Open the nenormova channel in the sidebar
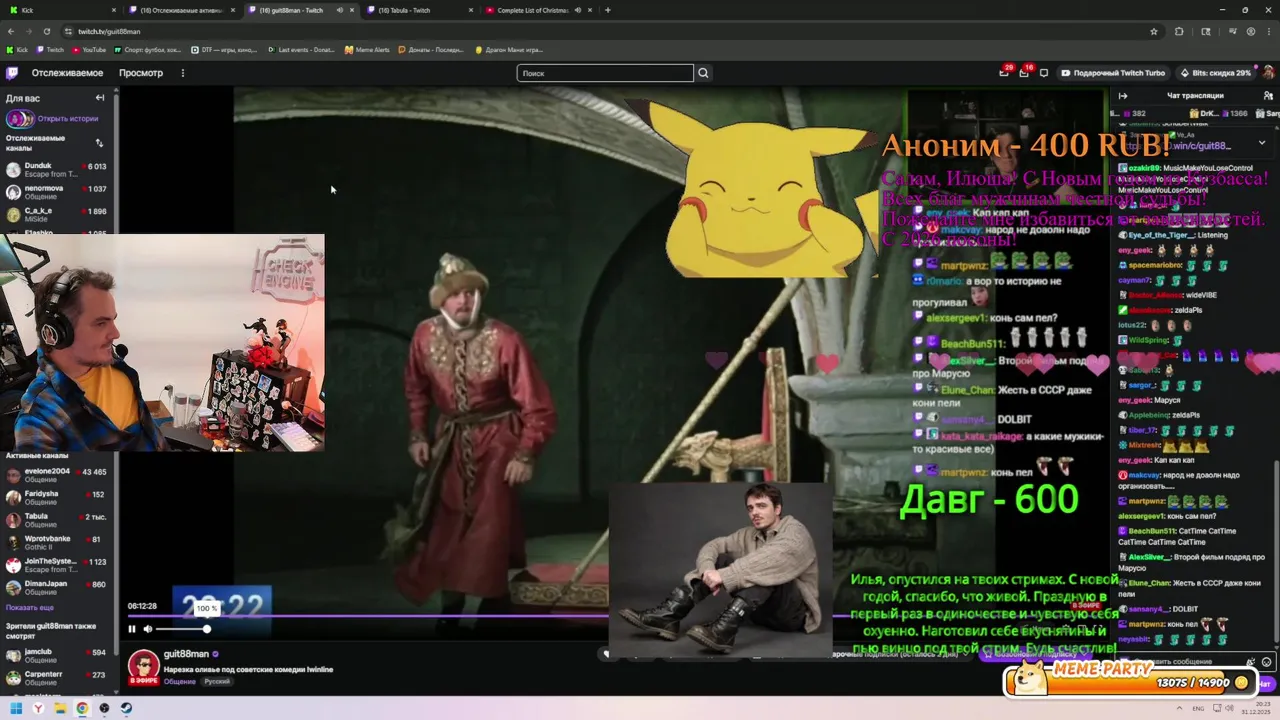 tap(56, 192)
